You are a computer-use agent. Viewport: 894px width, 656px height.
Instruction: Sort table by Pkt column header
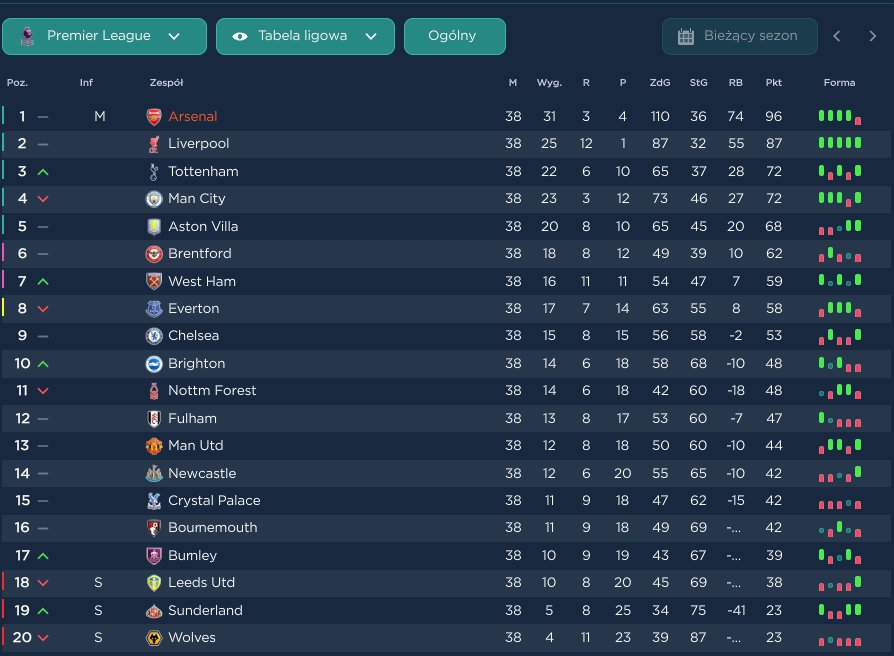coord(773,83)
